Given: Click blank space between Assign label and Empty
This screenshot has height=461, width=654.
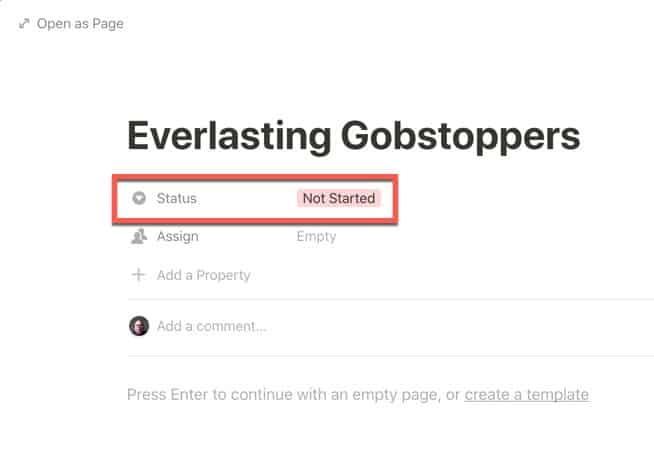Looking at the screenshot, I should click(x=246, y=237).
